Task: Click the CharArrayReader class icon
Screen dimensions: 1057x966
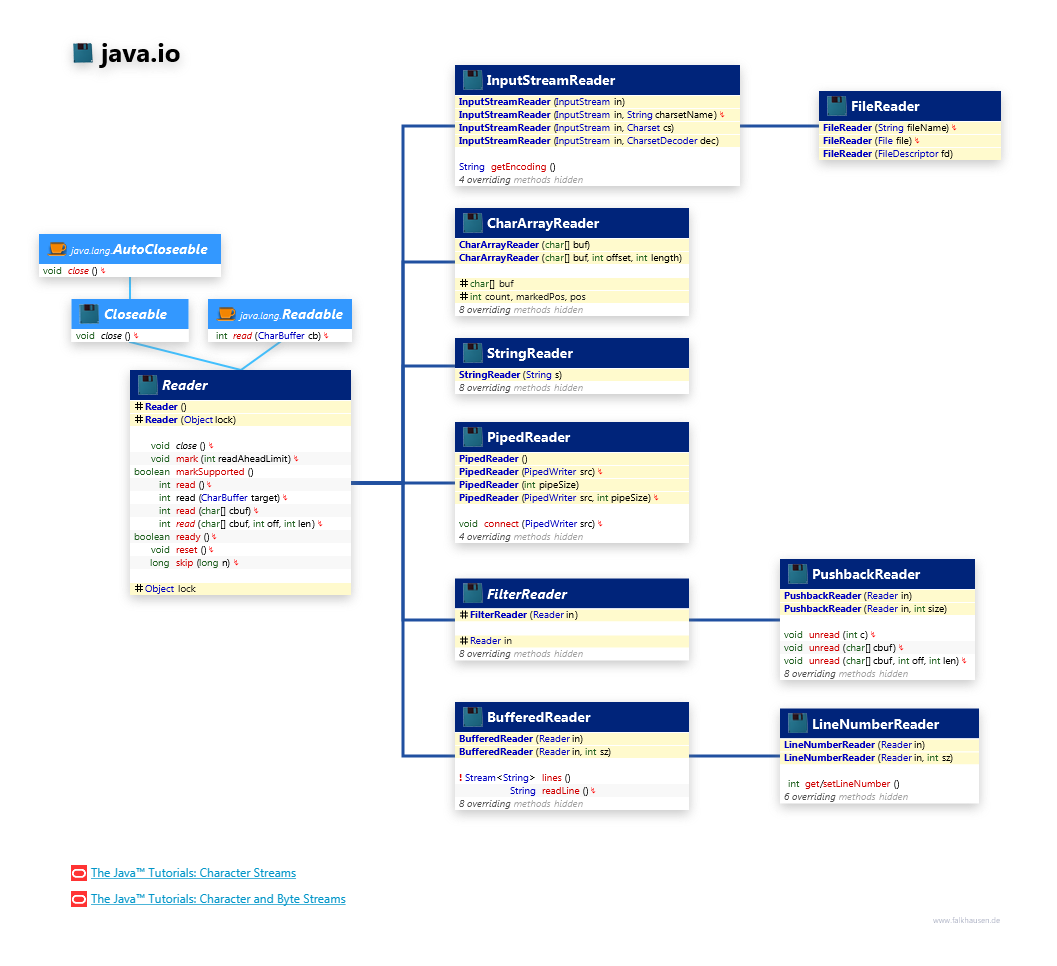Action: (x=473, y=223)
